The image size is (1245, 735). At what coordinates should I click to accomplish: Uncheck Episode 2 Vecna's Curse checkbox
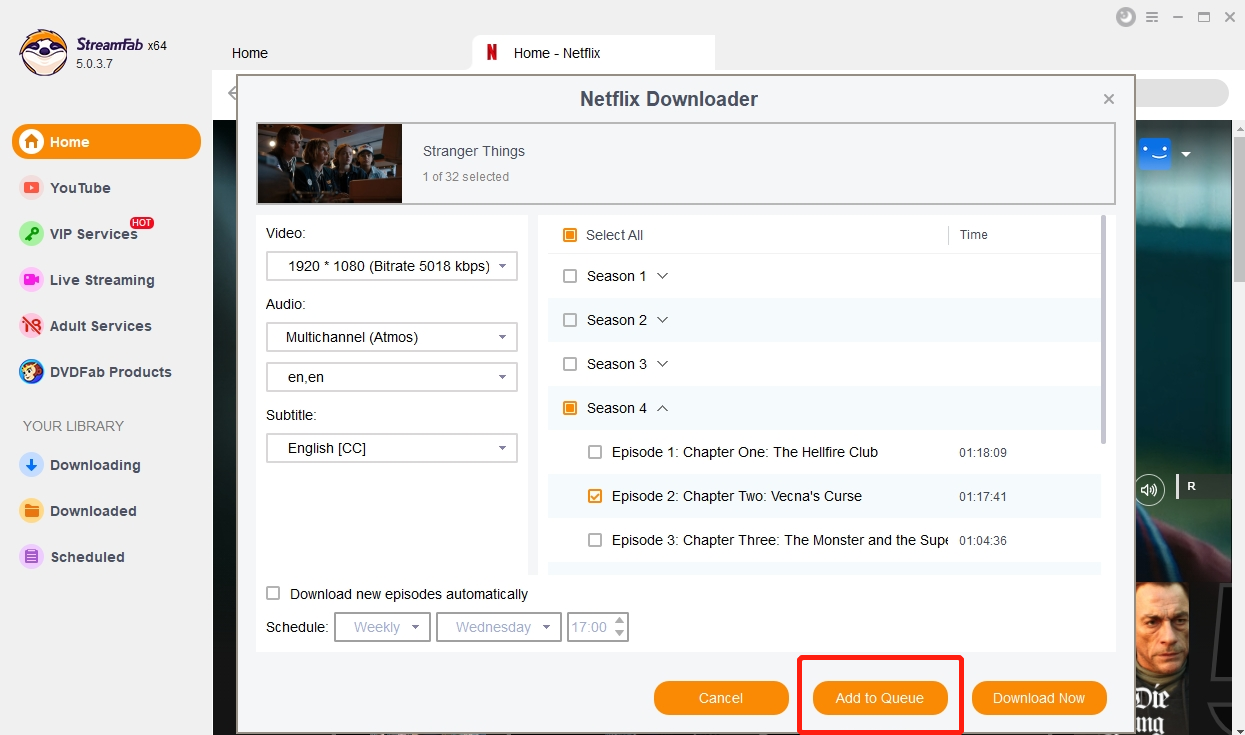coord(595,496)
